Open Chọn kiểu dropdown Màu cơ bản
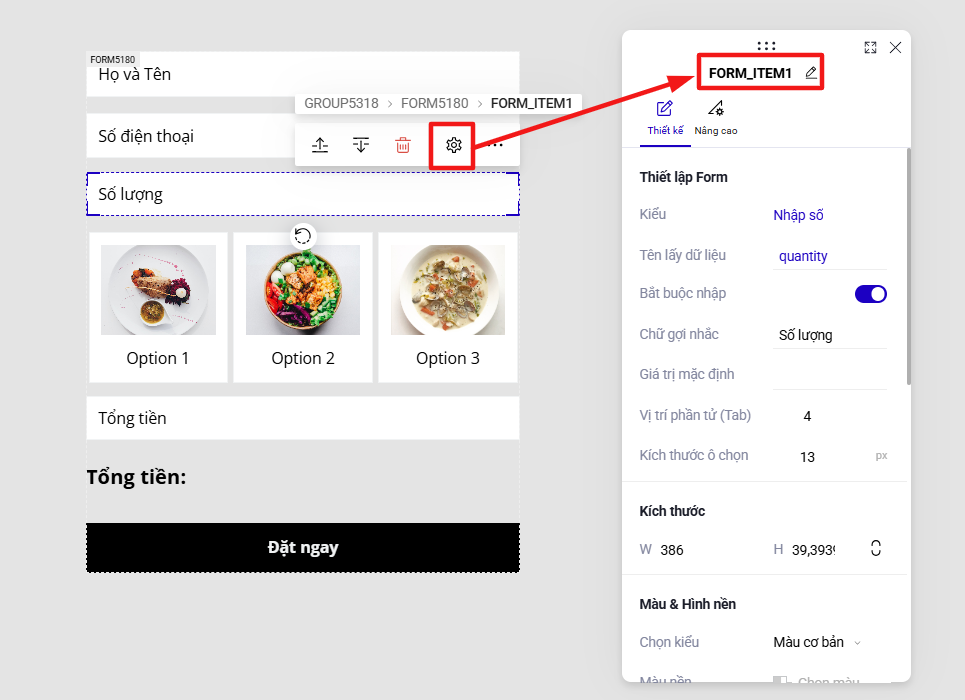965x700 pixels. pos(817,642)
